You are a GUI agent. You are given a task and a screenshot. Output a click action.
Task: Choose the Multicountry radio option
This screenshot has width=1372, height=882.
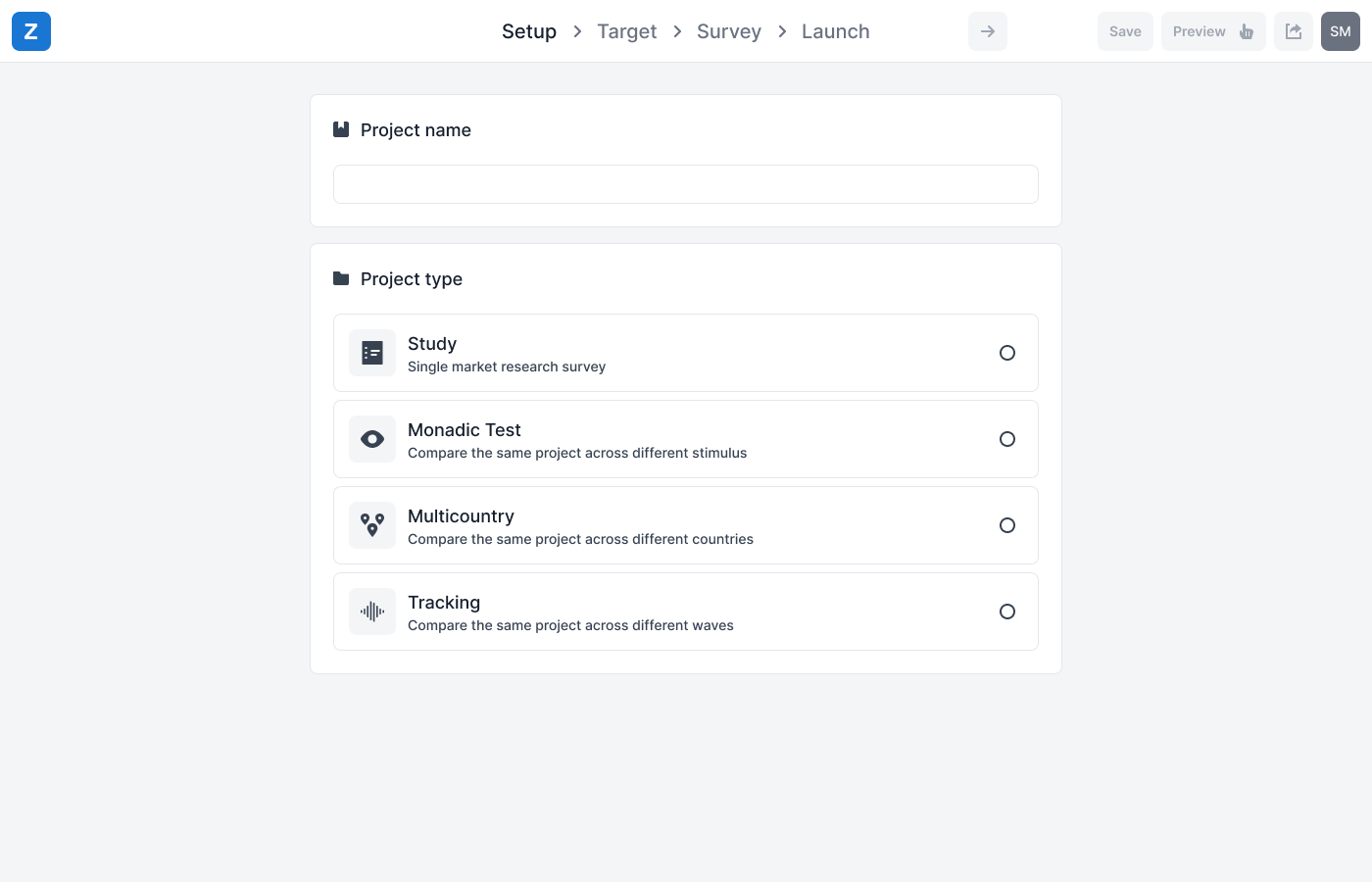[1006, 525]
